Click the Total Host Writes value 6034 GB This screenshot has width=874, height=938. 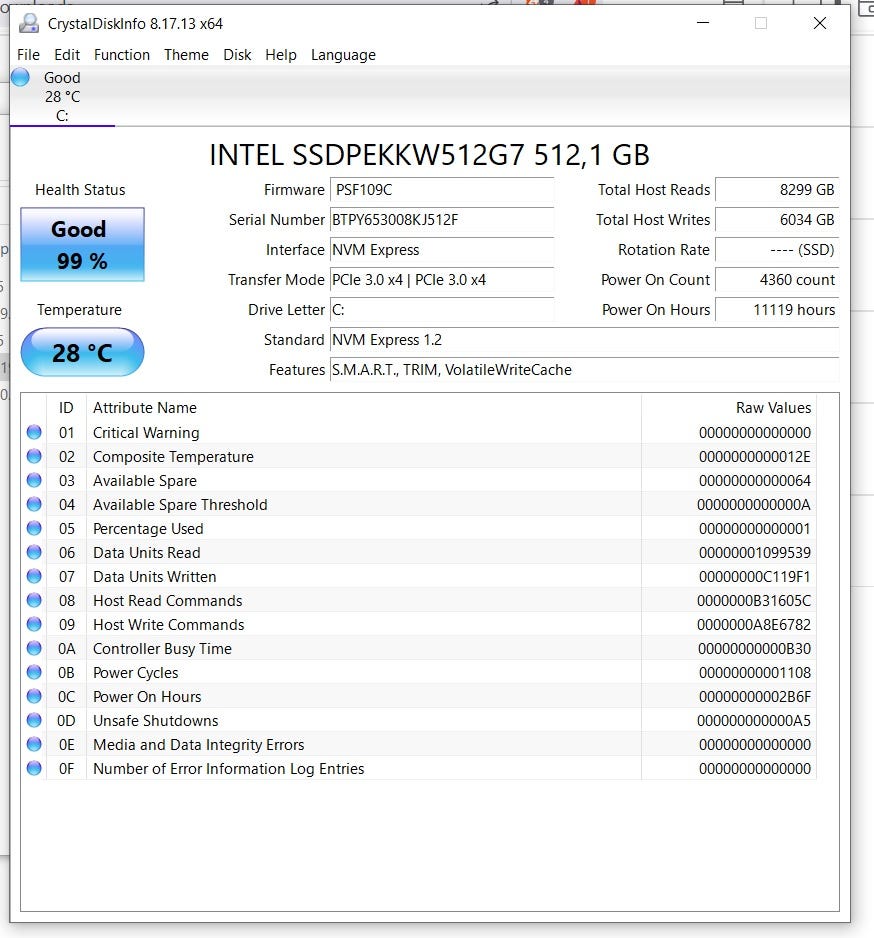(777, 220)
